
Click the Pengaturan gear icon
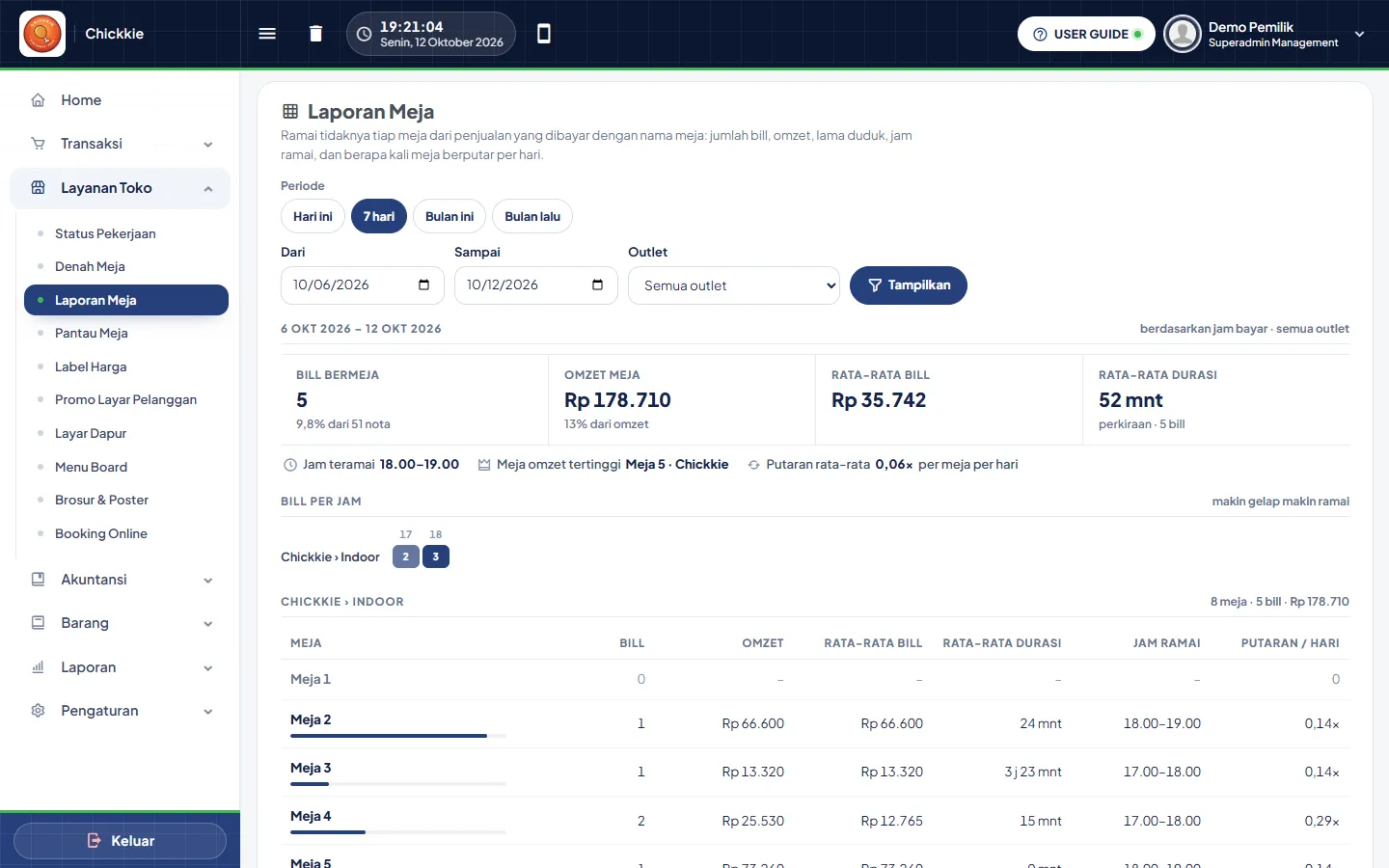click(39, 711)
